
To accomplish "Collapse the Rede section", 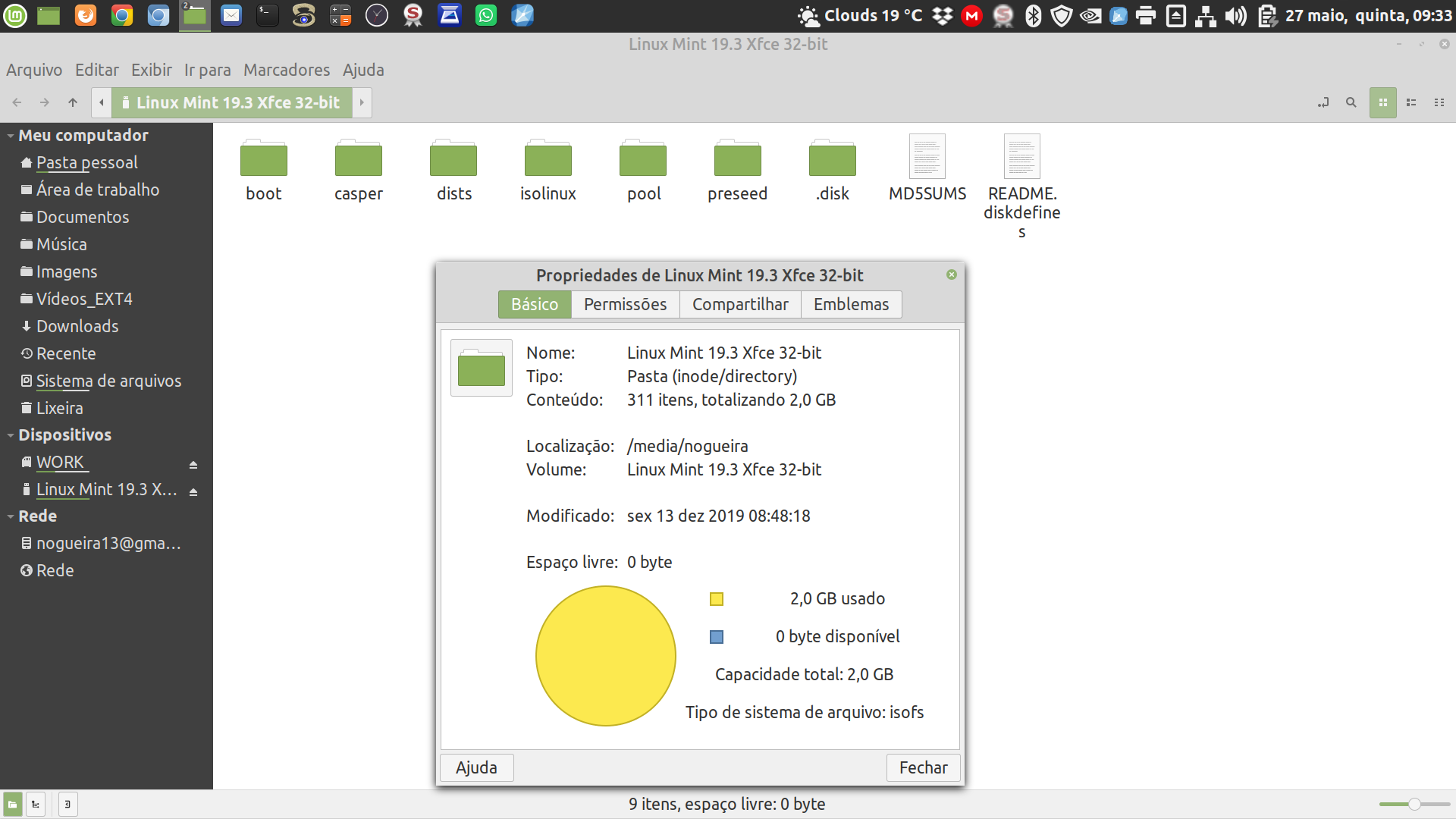I will pyautogui.click(x=11, y=516).
